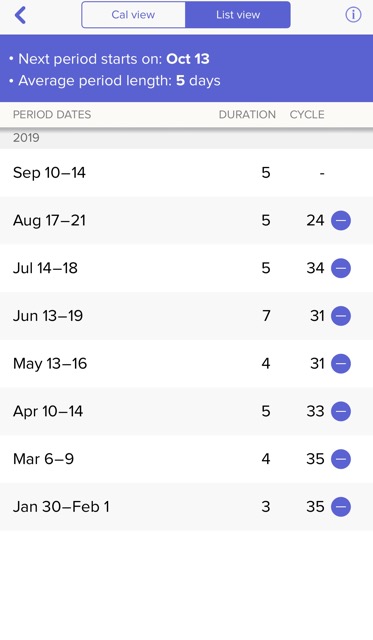Viewport: 373px width, 640px height.
Task: Tap the Jun 13–19 date label
Action: [x=48, y=316]
